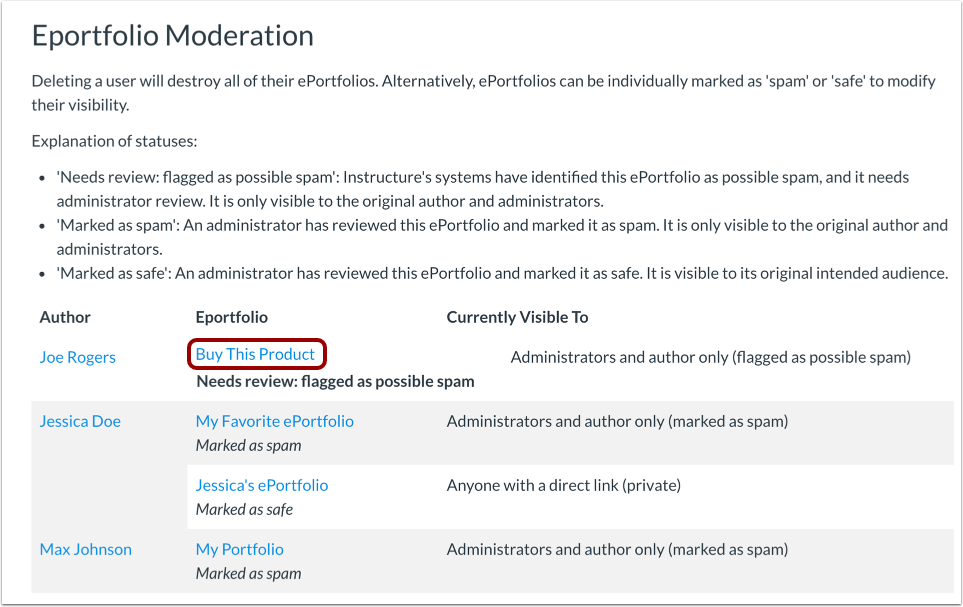Open Jessica Doe's author profile
This screenshot has width=963, height=607.
(79, 421)
